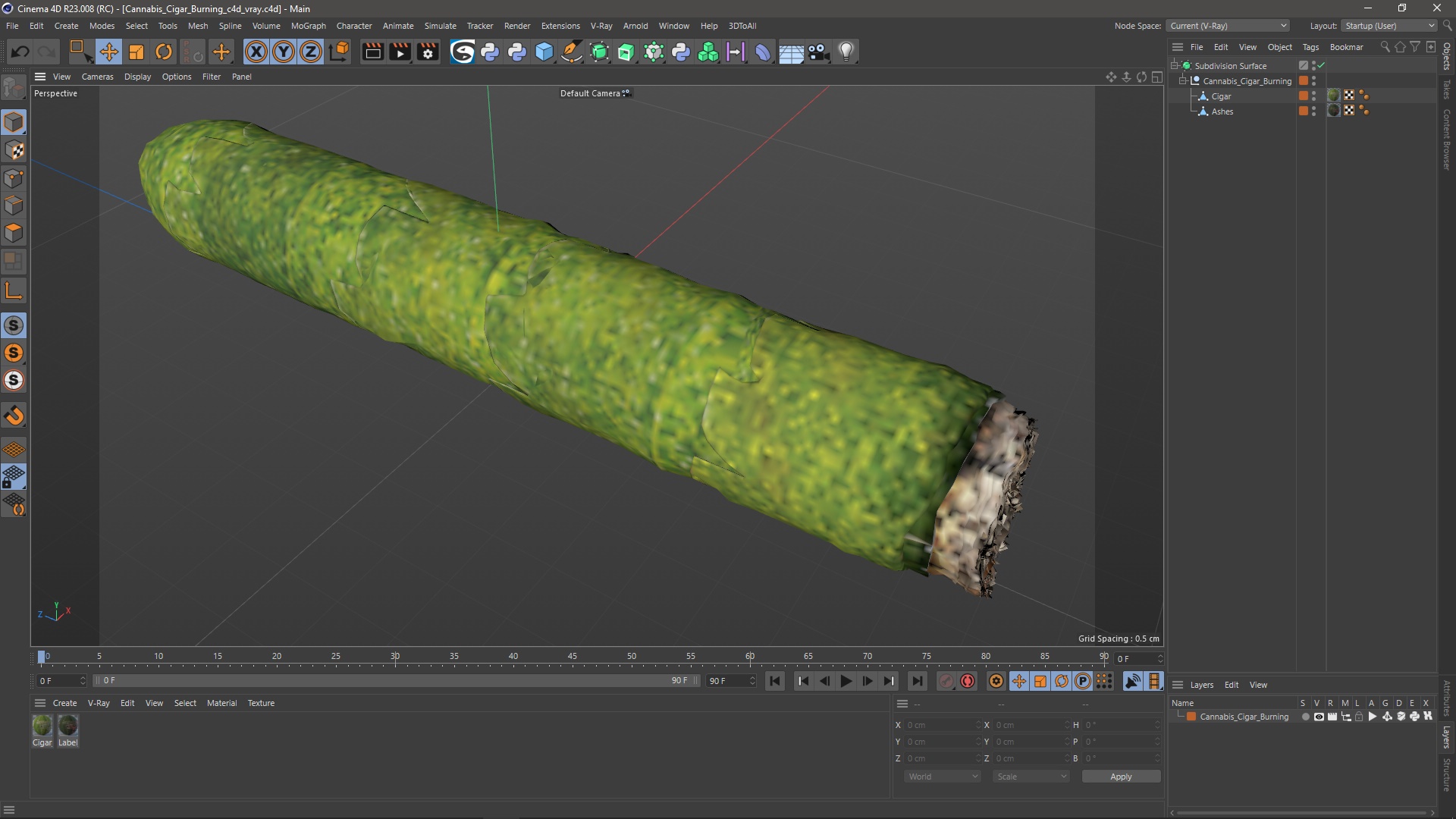The image size is (1456, 819).
Task: Toggle Y axis lock
Action: click(x=284, y=52)
